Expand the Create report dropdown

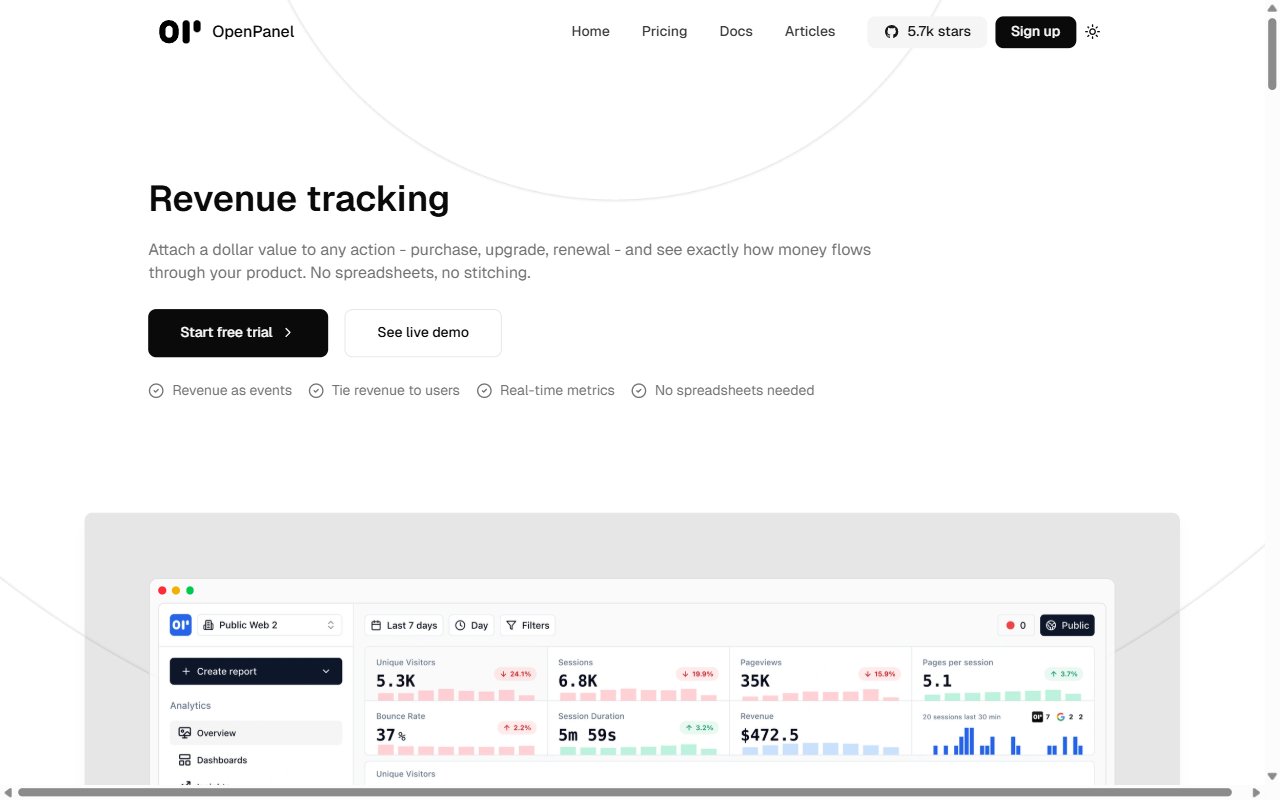click(x=256, y=671)
